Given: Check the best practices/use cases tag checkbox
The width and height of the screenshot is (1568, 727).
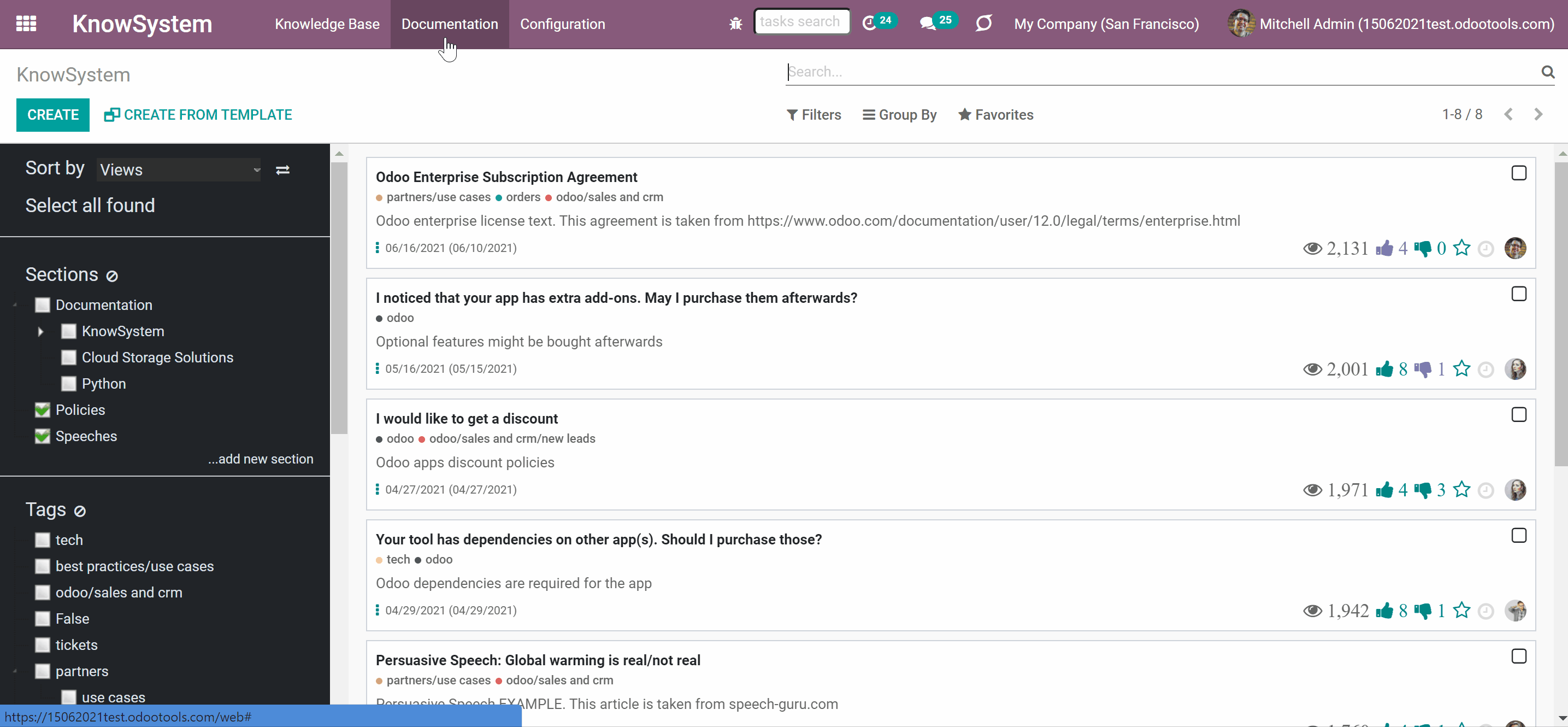Looking at the screenshot, I should point(42,566).
